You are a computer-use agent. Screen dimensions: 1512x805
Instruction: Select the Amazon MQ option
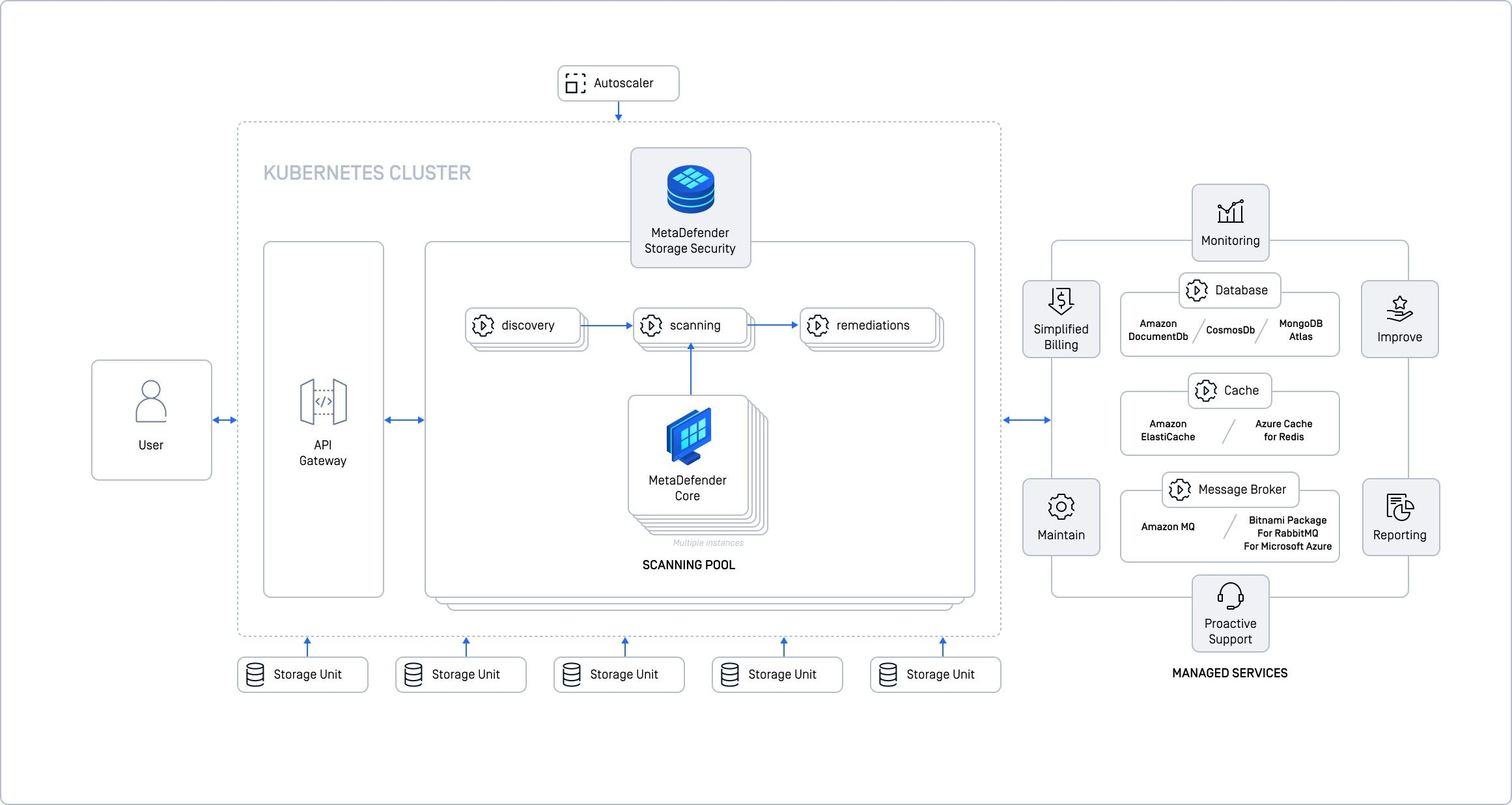[1168, 527]
